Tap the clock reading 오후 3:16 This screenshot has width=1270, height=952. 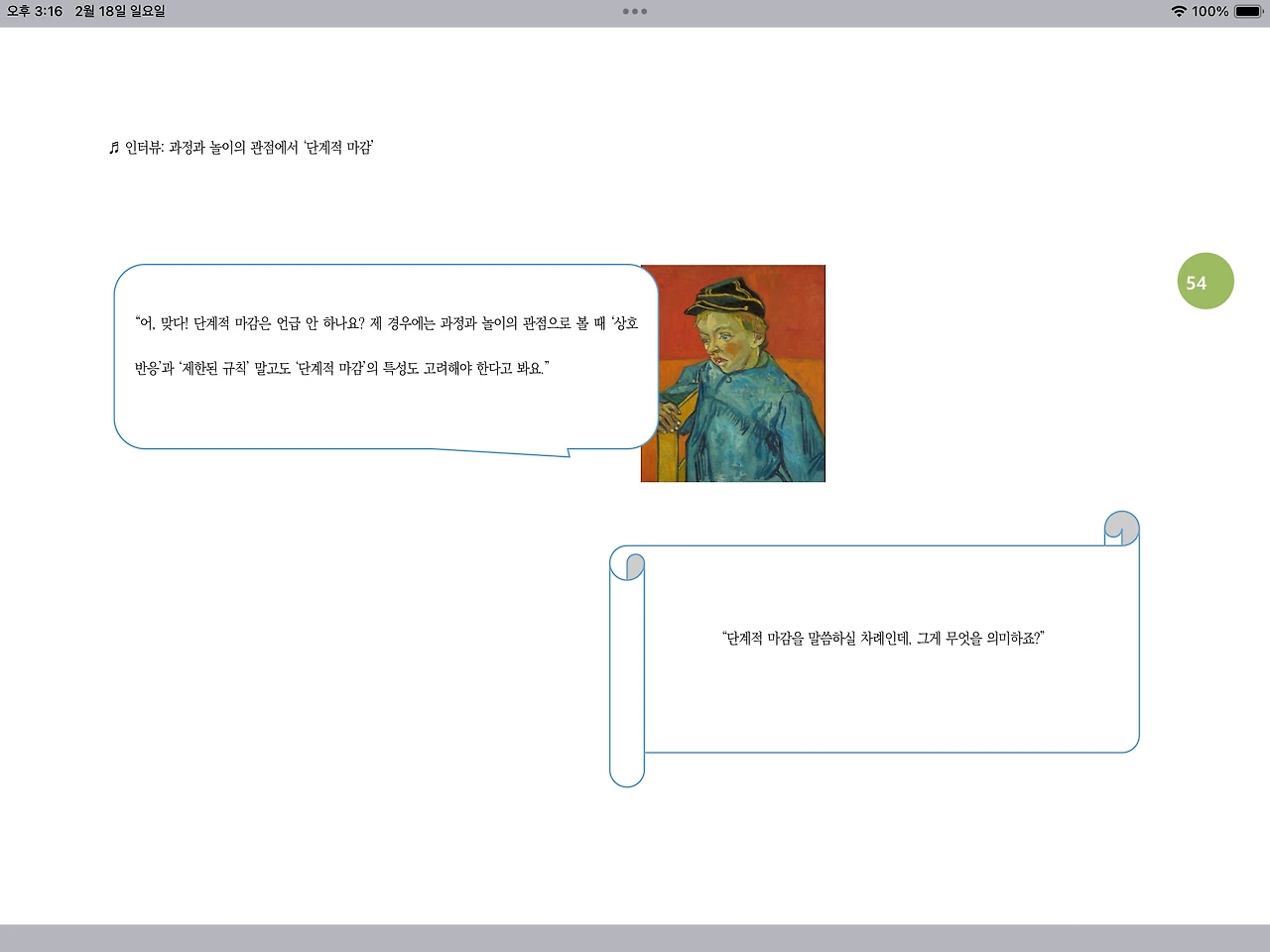35,11
